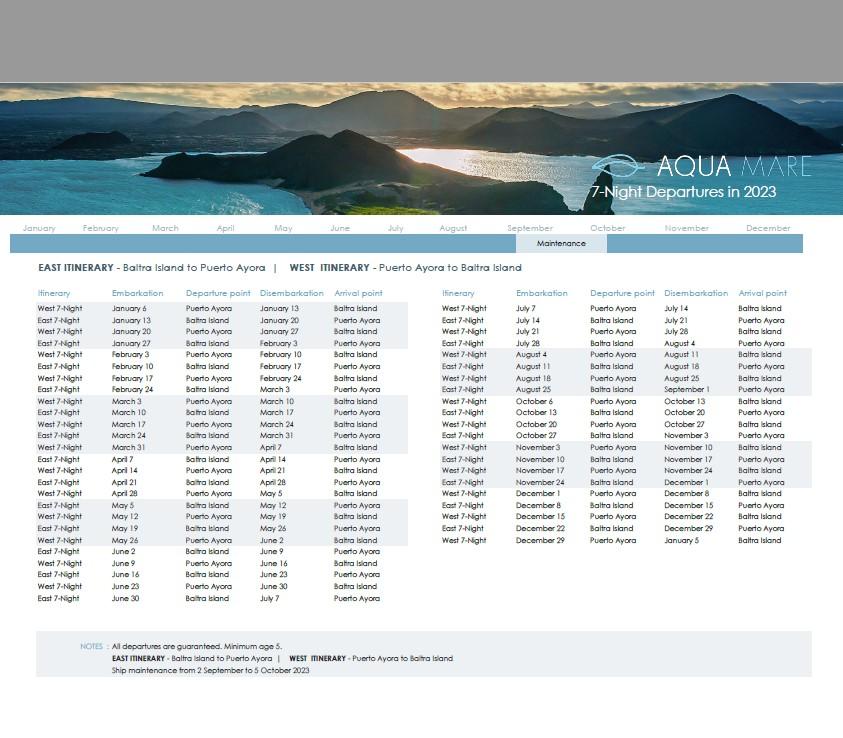Click the January 5 disembarkation date
The height and width of the screenshot is (738, 843).
[x=681, y=540]
